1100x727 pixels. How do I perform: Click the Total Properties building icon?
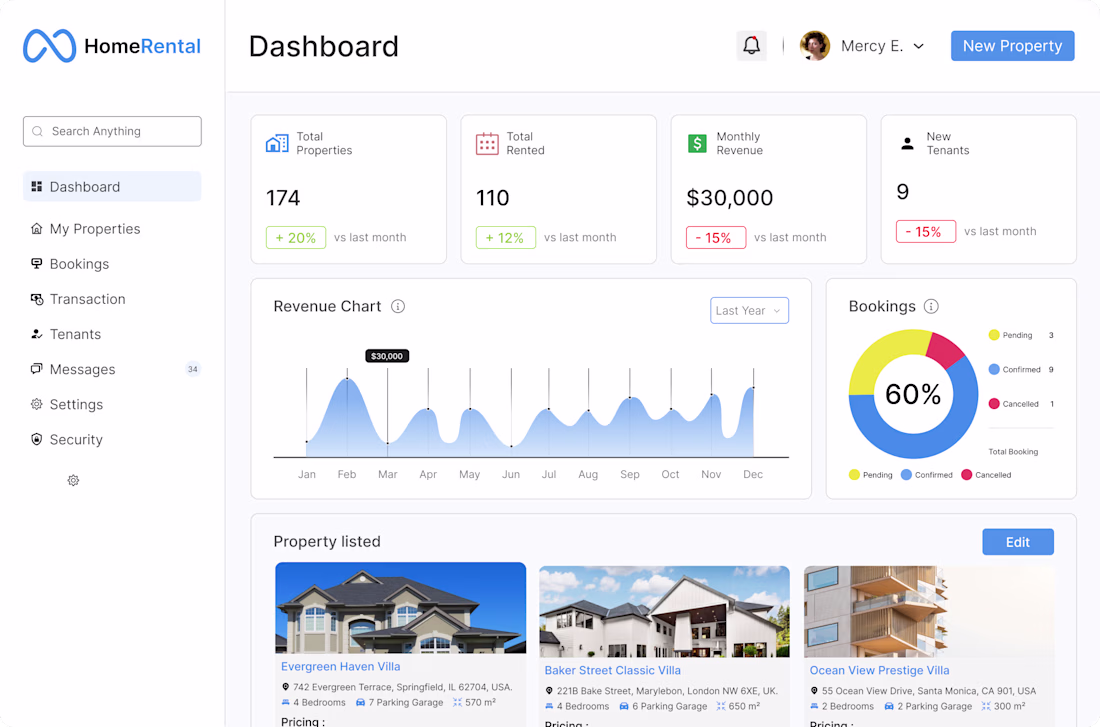pyautogui.click(x=277, y=143)
